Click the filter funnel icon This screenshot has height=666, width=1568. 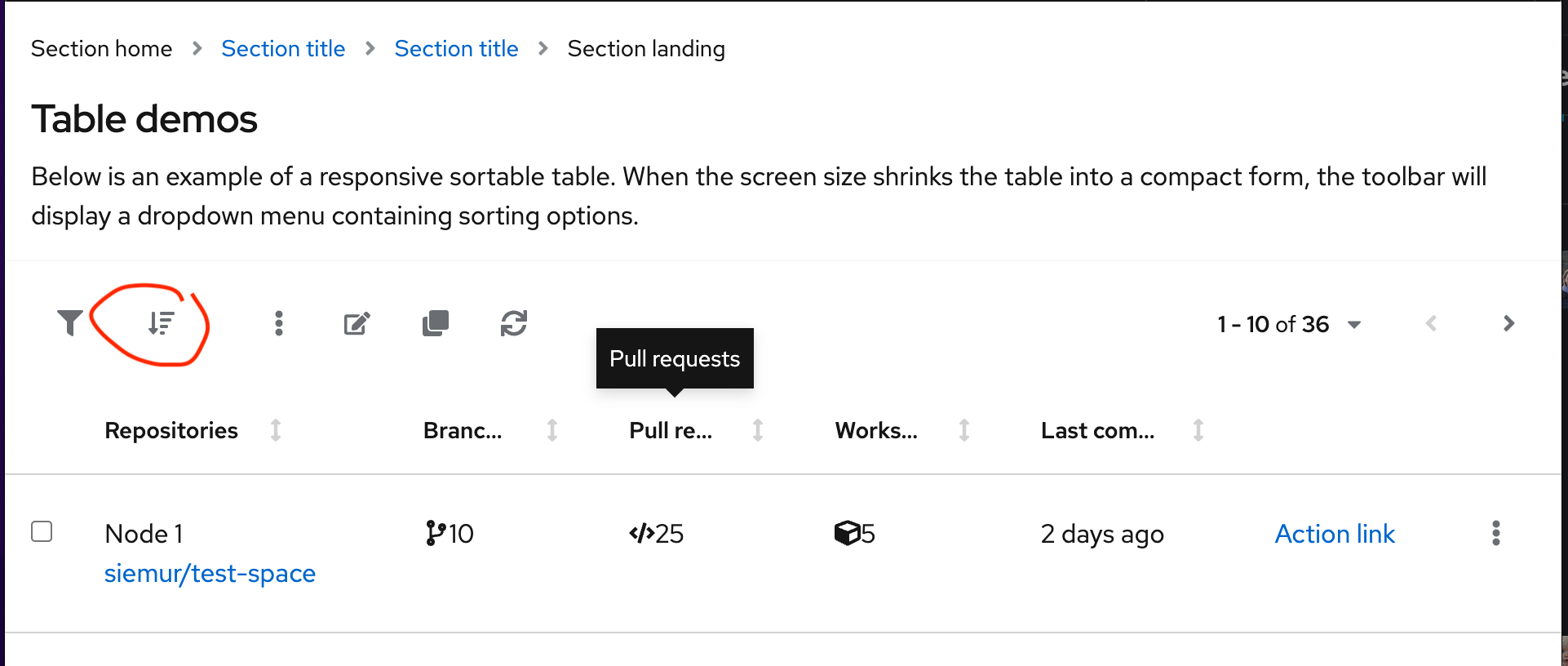pos(70,323)
